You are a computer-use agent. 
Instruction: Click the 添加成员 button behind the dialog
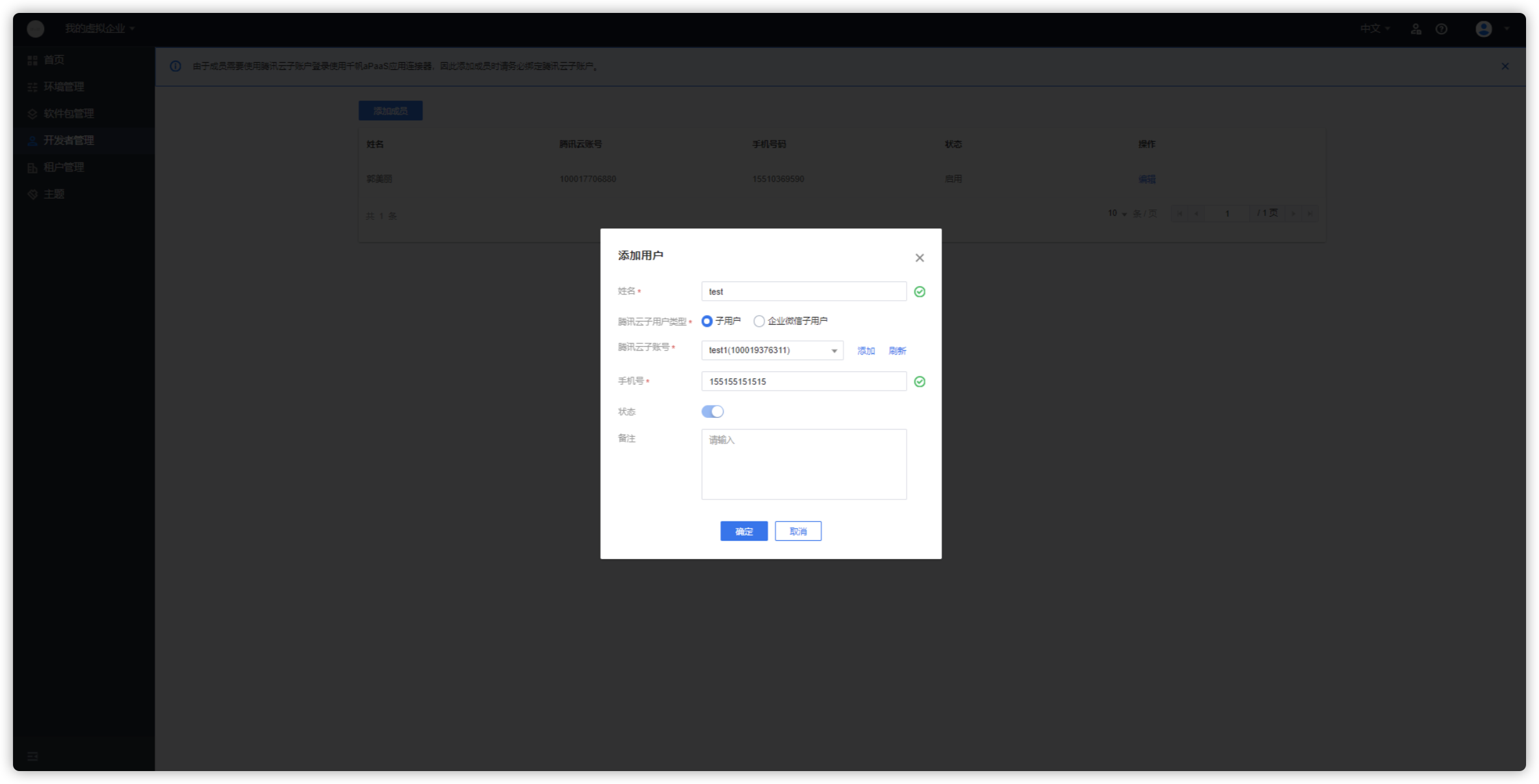[x=390, y=111]
